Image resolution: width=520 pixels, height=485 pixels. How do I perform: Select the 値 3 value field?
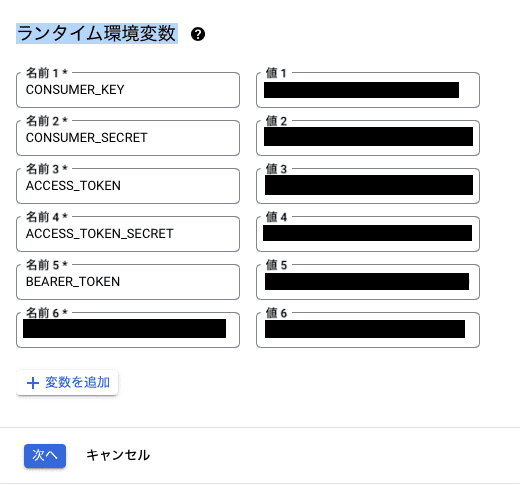pyautogui.click(x=368, y=186)
